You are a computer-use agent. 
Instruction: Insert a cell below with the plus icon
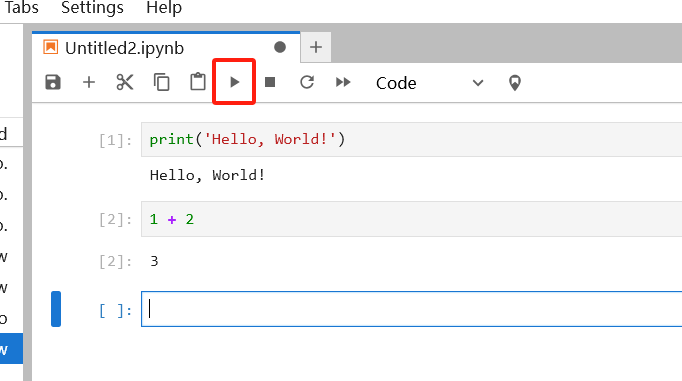[x=89, y=82]
